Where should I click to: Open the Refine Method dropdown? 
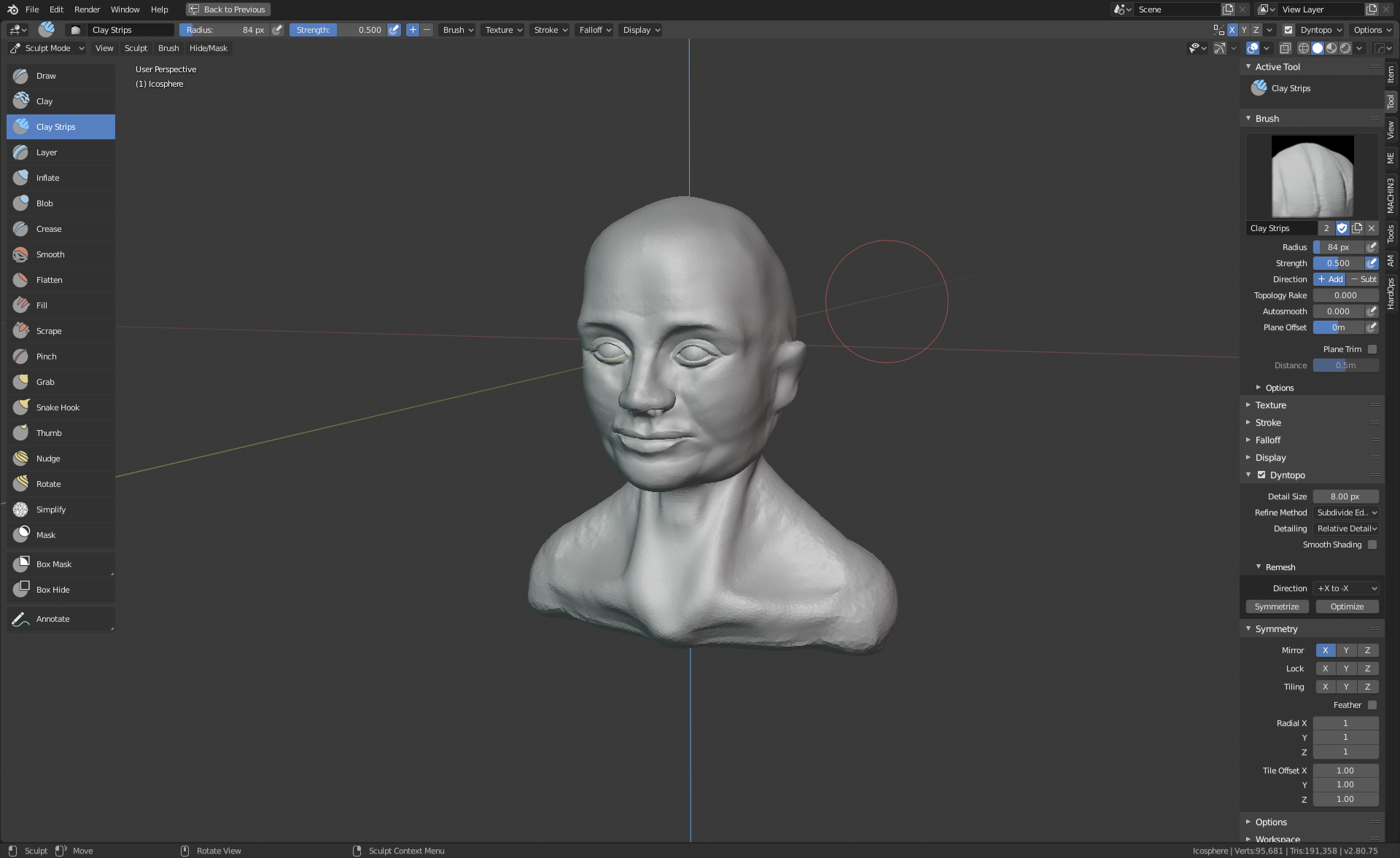1346,512
